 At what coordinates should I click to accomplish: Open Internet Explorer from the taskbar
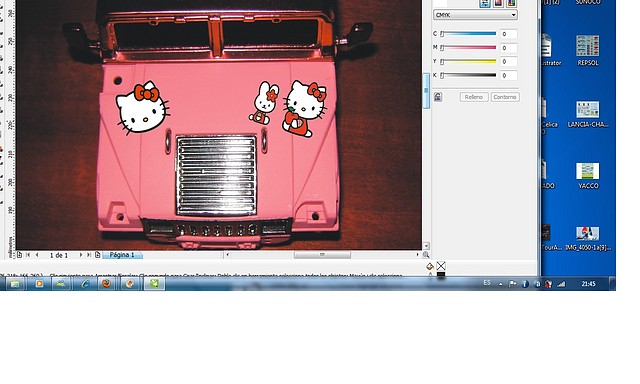[85, 284]
